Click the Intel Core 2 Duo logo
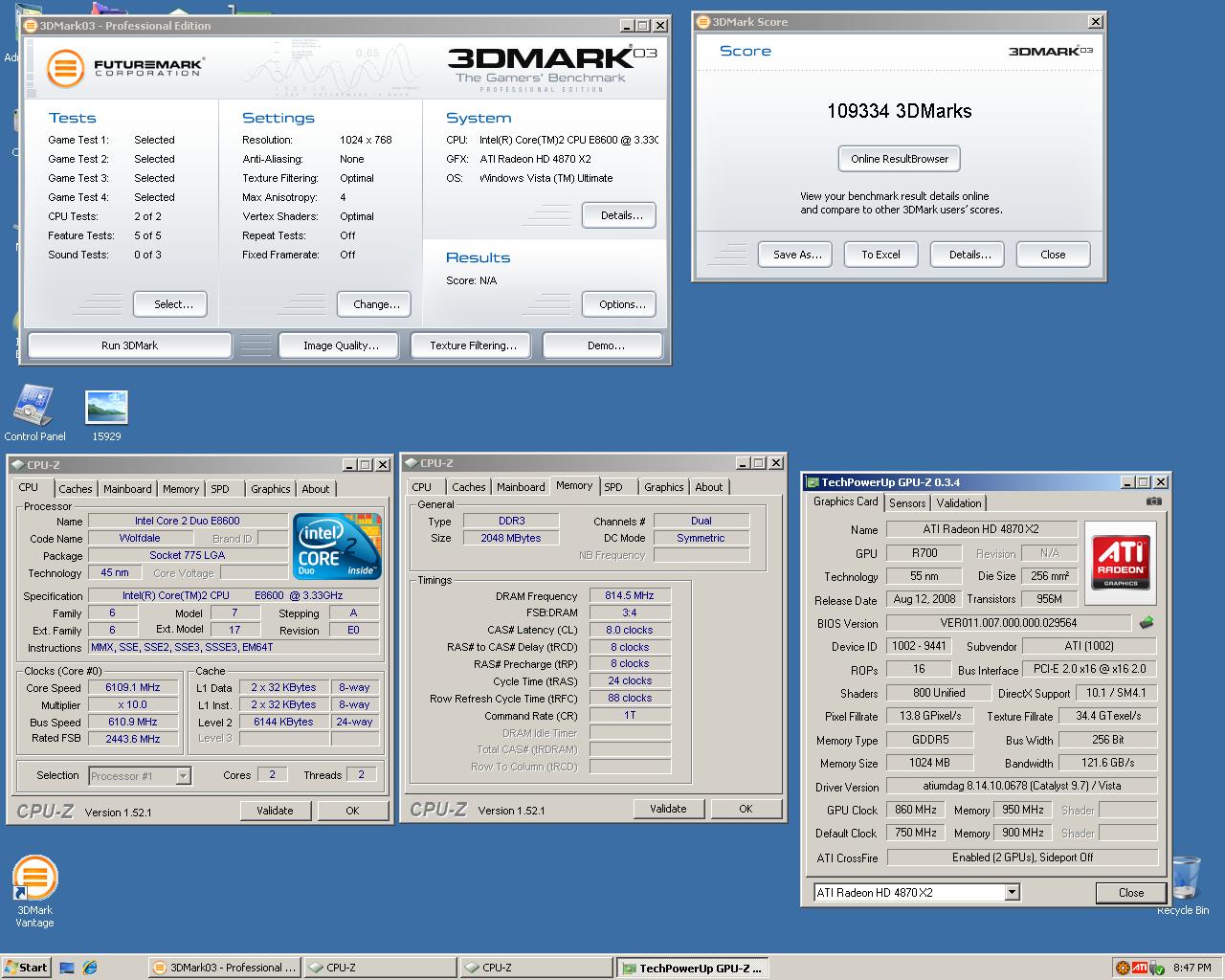 pyautogui.click(x=338, y=546)
